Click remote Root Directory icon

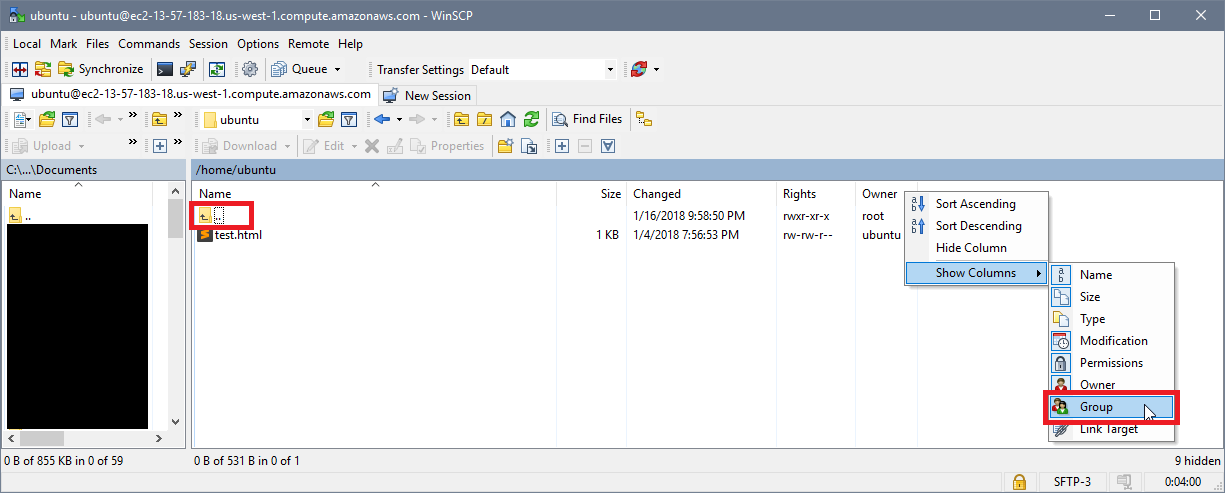tap(484, 119)
